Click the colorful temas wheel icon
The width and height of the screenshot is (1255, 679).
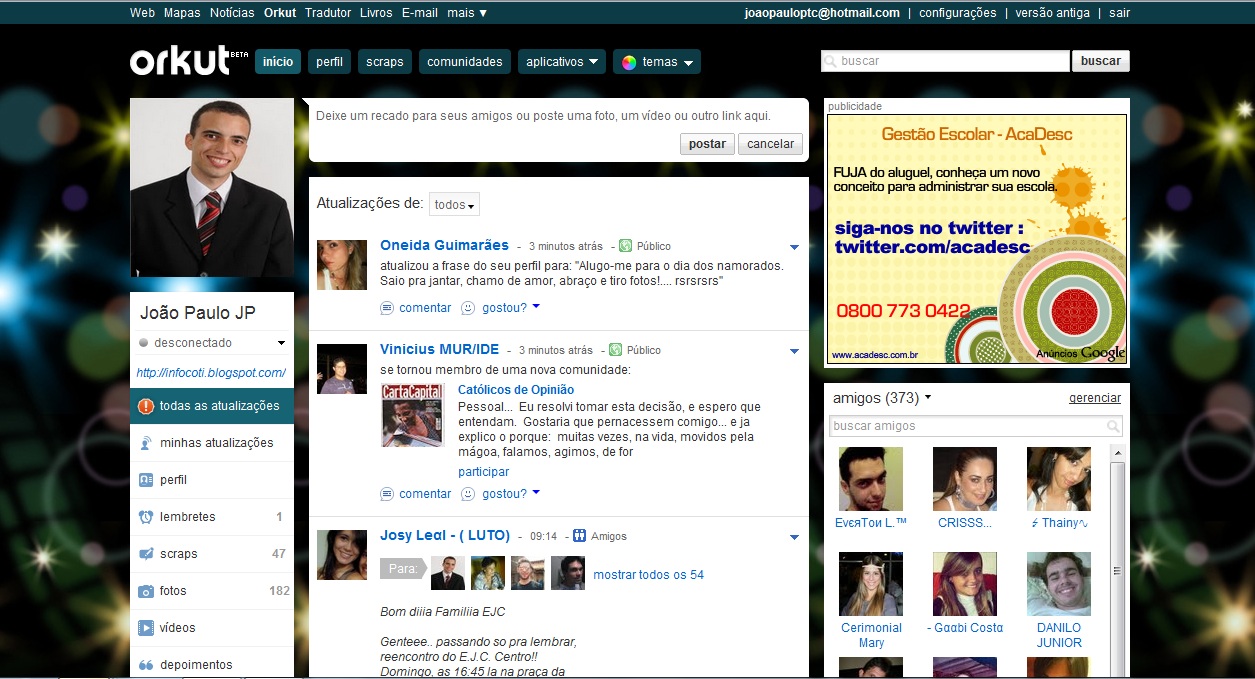click(629, 62)
